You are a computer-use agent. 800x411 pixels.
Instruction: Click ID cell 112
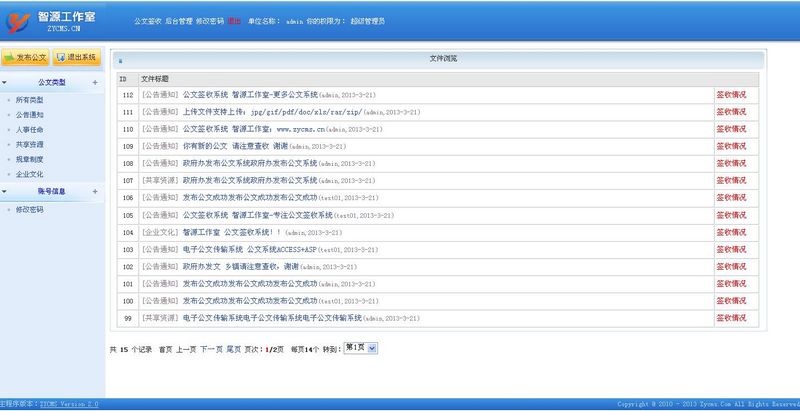point(128,95)
